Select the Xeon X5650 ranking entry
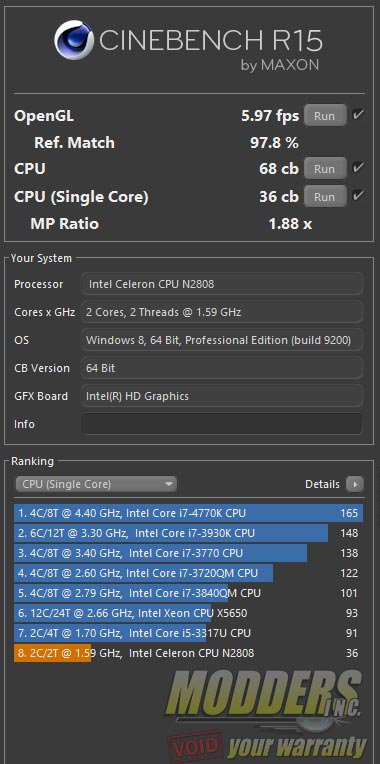The height and width of the screenshot is (764, 380). [x=189, y=613]
